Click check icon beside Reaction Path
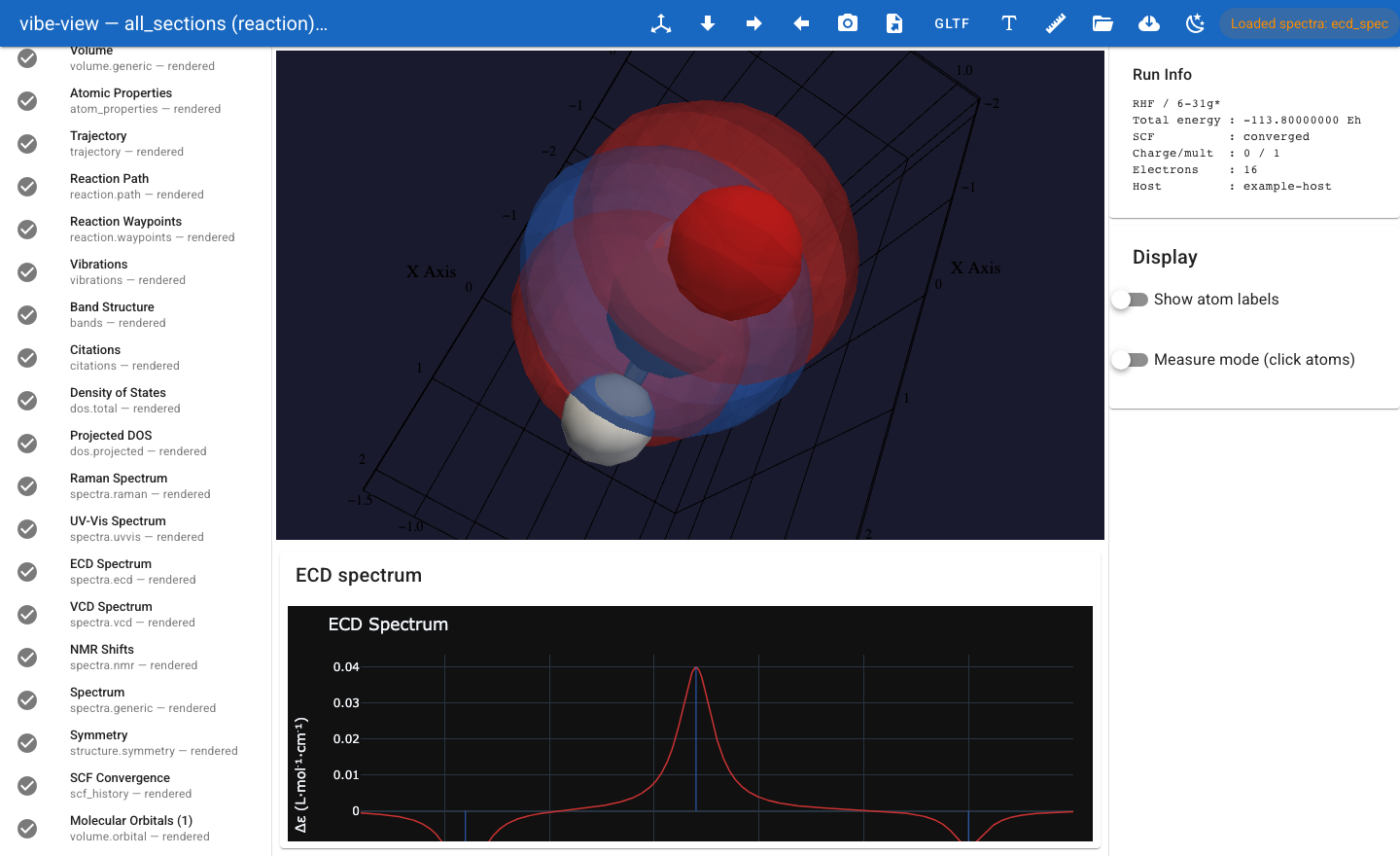Viewport: 1400px width, 856px height. click(27, 187)
